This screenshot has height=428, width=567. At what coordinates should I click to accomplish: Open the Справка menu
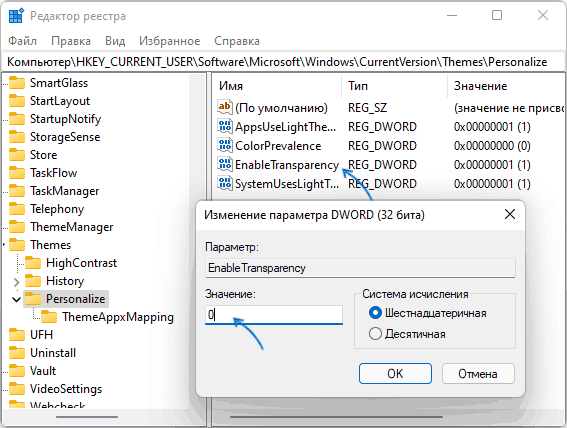click(237, 41)
